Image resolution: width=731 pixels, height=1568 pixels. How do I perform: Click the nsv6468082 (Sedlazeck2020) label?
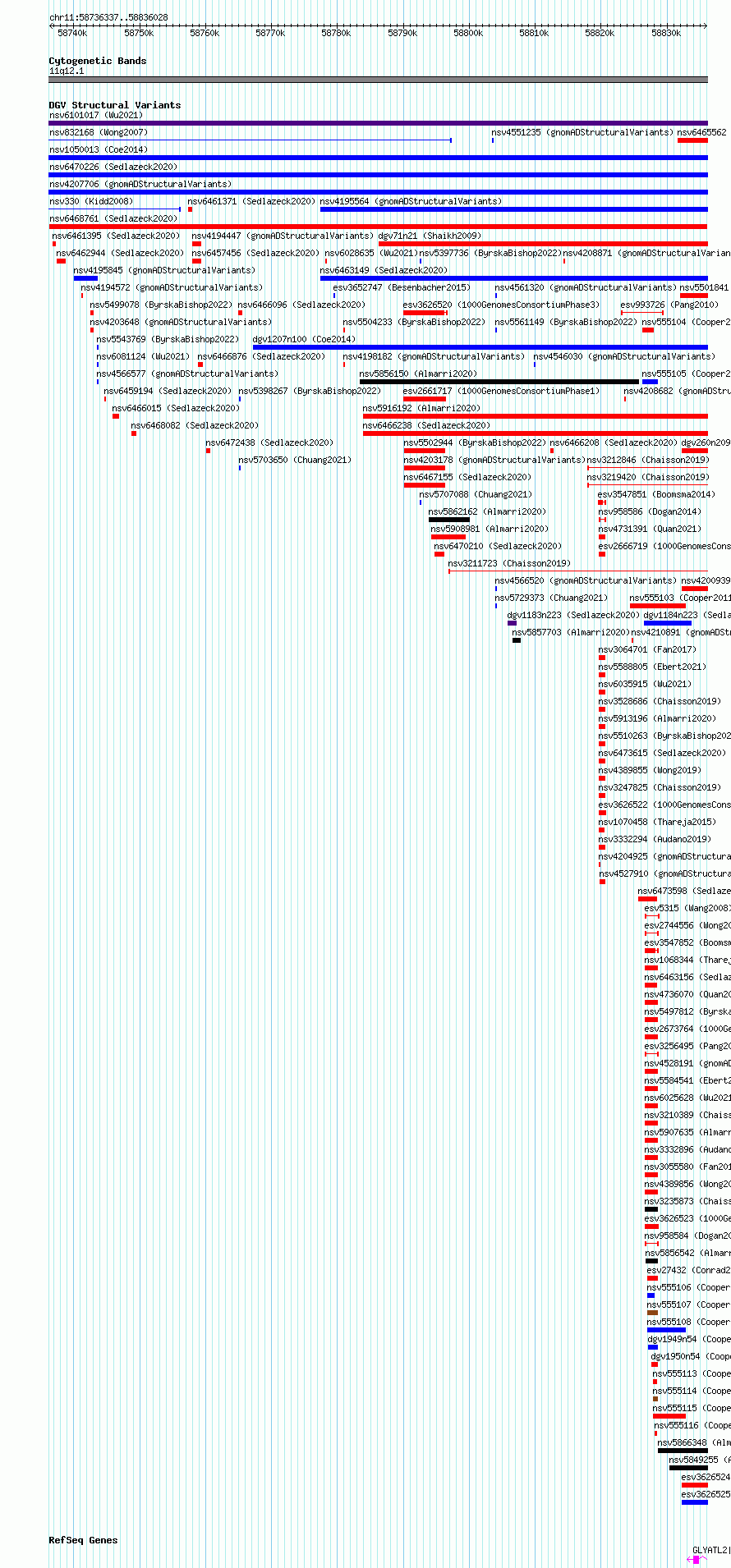pyautogui.click(x=195, y=425)
